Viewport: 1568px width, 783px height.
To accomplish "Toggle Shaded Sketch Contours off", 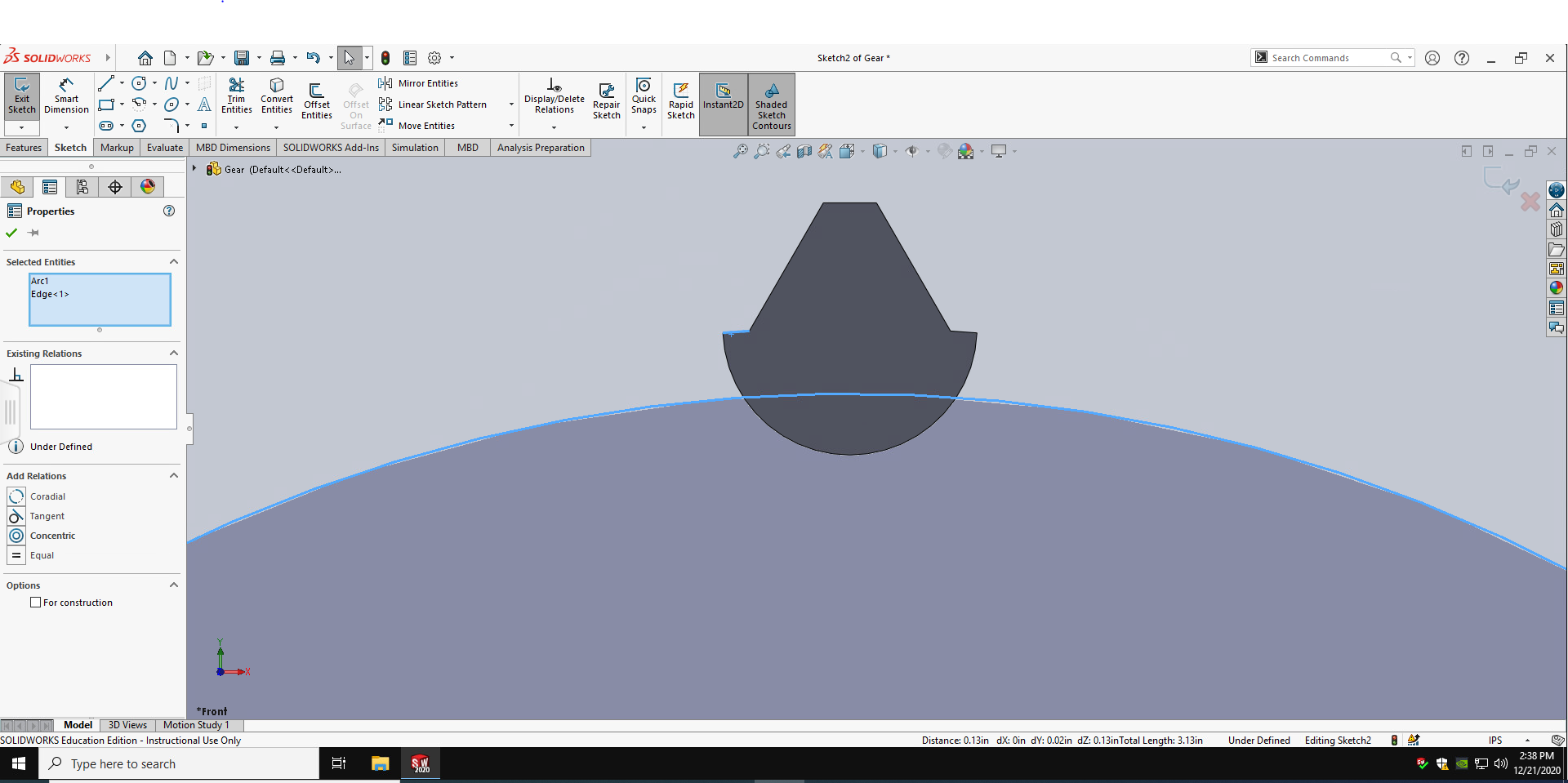I will point(771,104).
